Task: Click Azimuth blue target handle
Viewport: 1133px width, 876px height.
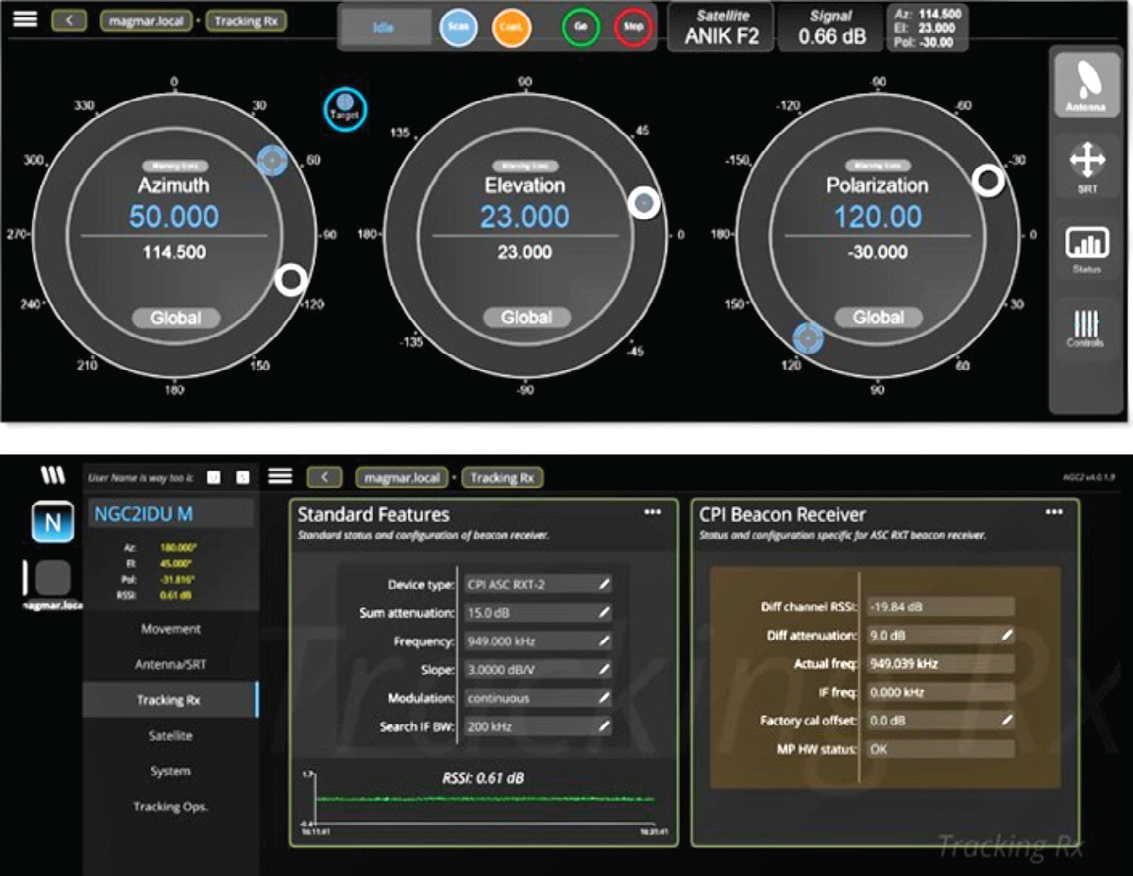Action: pyautogui.click(x=272, y=160)
